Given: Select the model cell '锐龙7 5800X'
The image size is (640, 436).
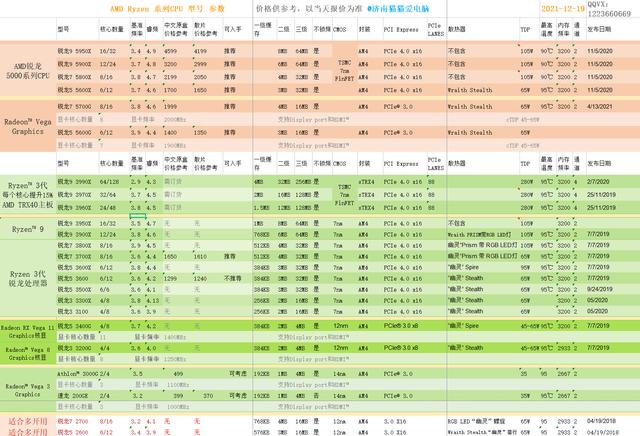Looking at the screenshot, I should pos(74,77).
